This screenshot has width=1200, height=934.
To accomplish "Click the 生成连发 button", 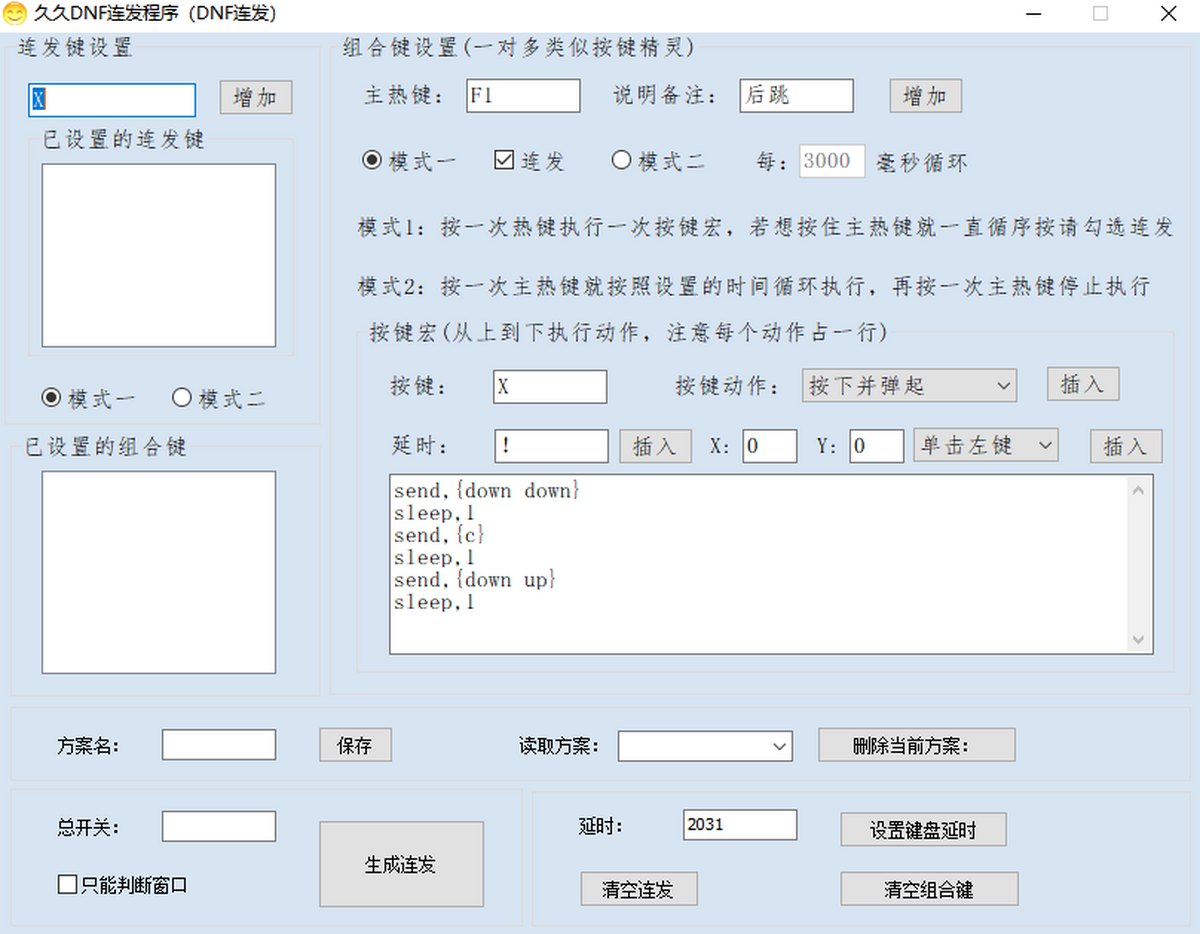I will [x=401, y=864].
